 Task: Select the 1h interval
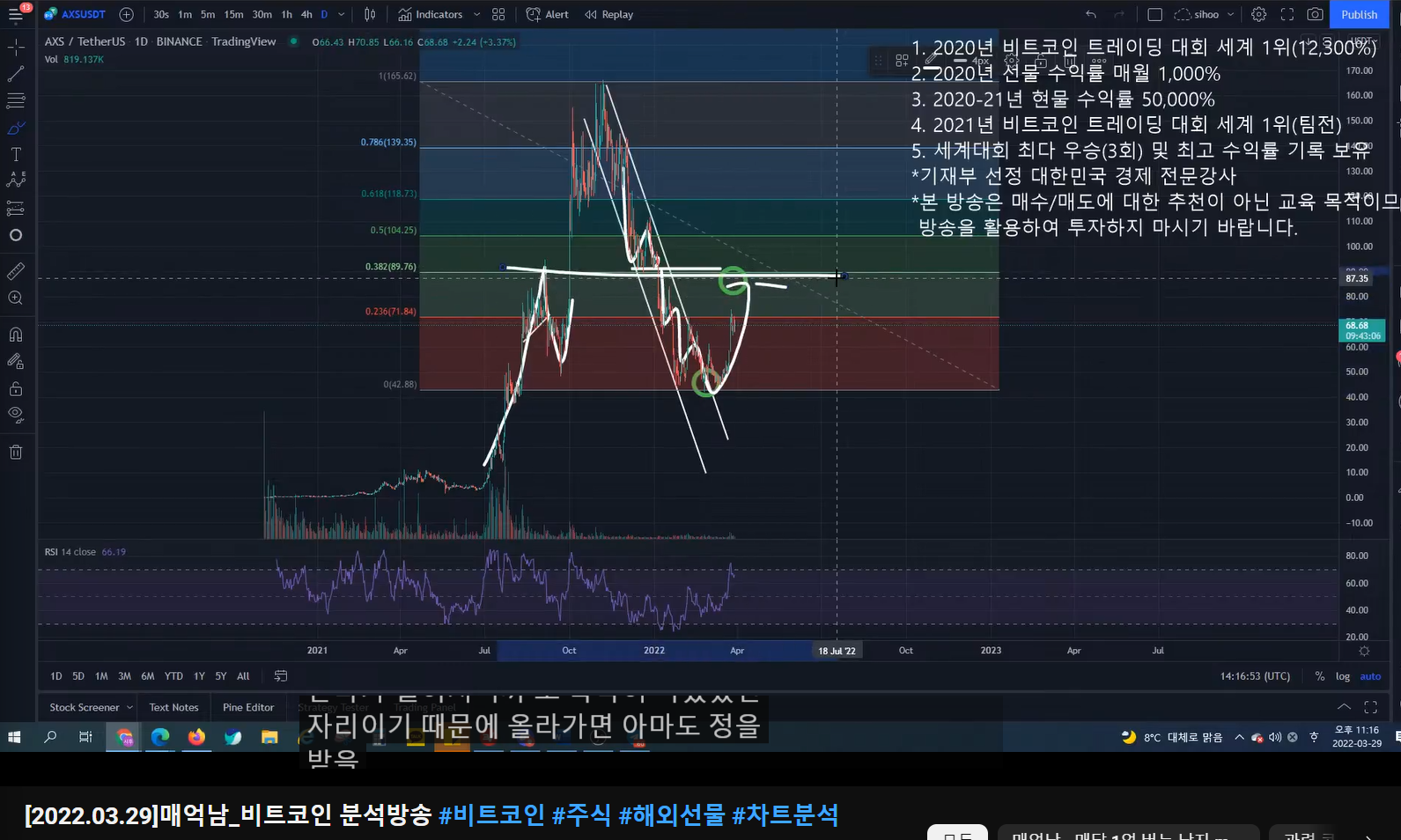tap(287, 14)
